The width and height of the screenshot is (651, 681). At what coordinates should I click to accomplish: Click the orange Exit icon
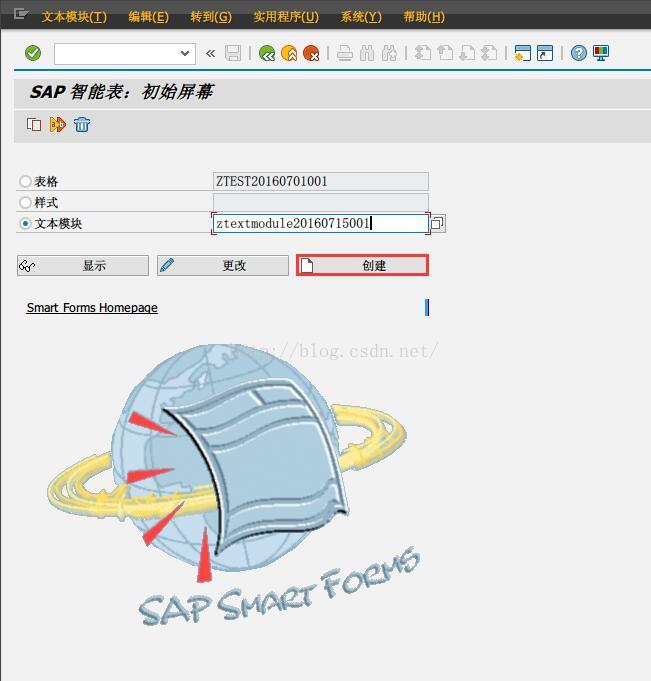(x=289, y=53)
